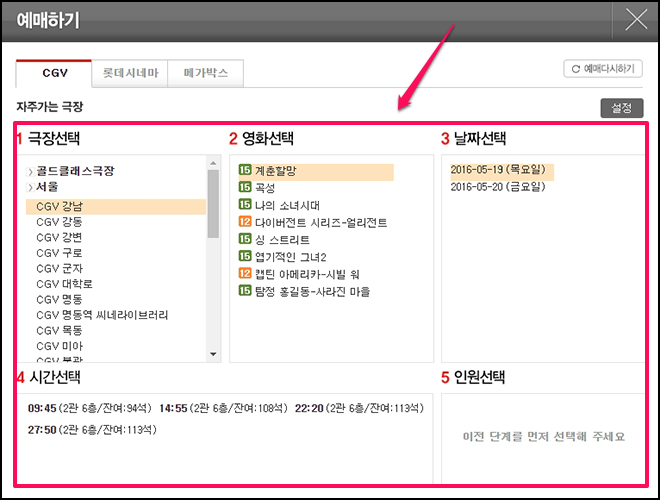This screenshot has height=500, width=660.
Task: Select CGV 군자 theater
Action: click(59, 269)
